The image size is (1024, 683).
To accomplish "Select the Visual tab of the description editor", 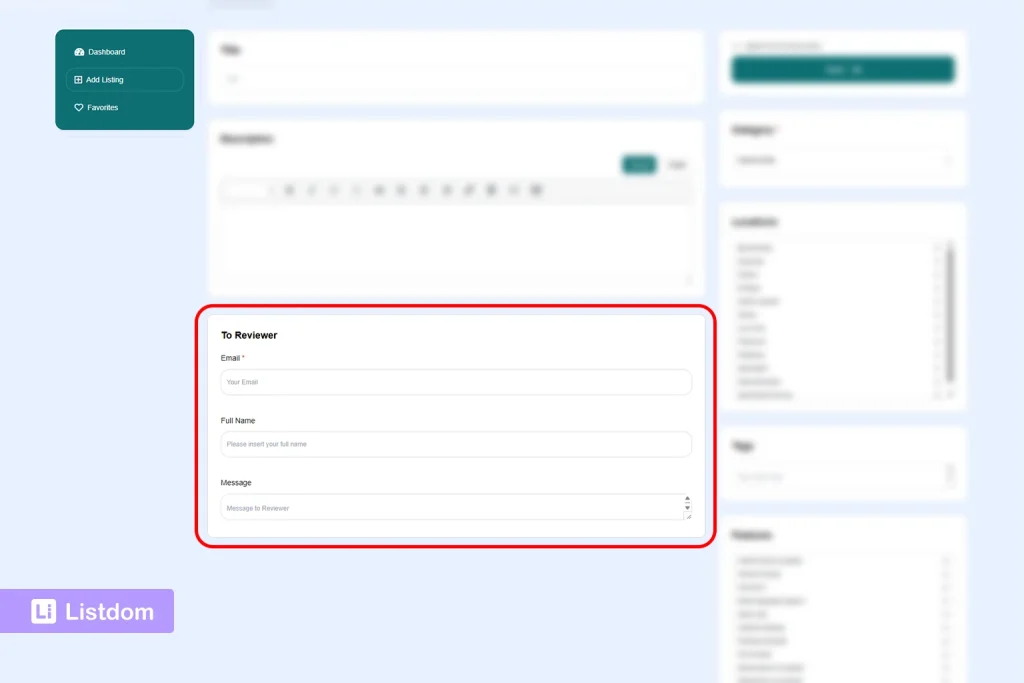I will 638,165.
